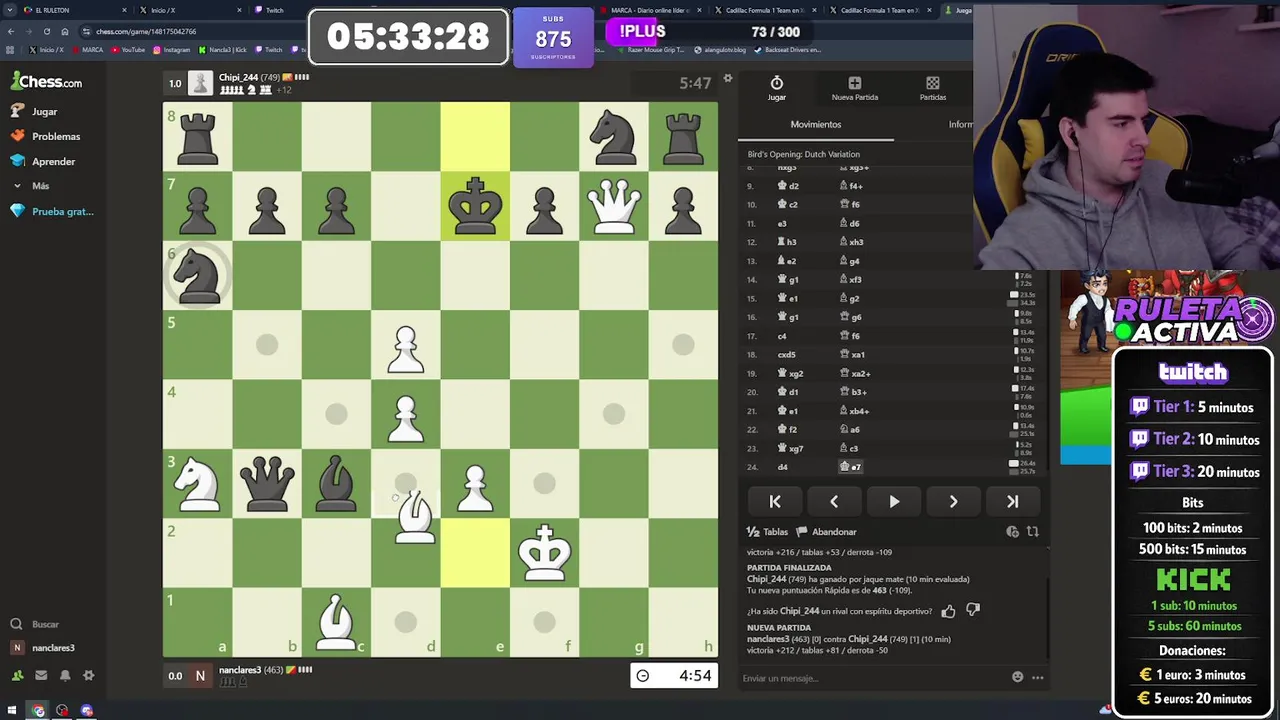Give thumbs down for opponent sportsmanship
The image size is (1280, 720).
point(973,611)
